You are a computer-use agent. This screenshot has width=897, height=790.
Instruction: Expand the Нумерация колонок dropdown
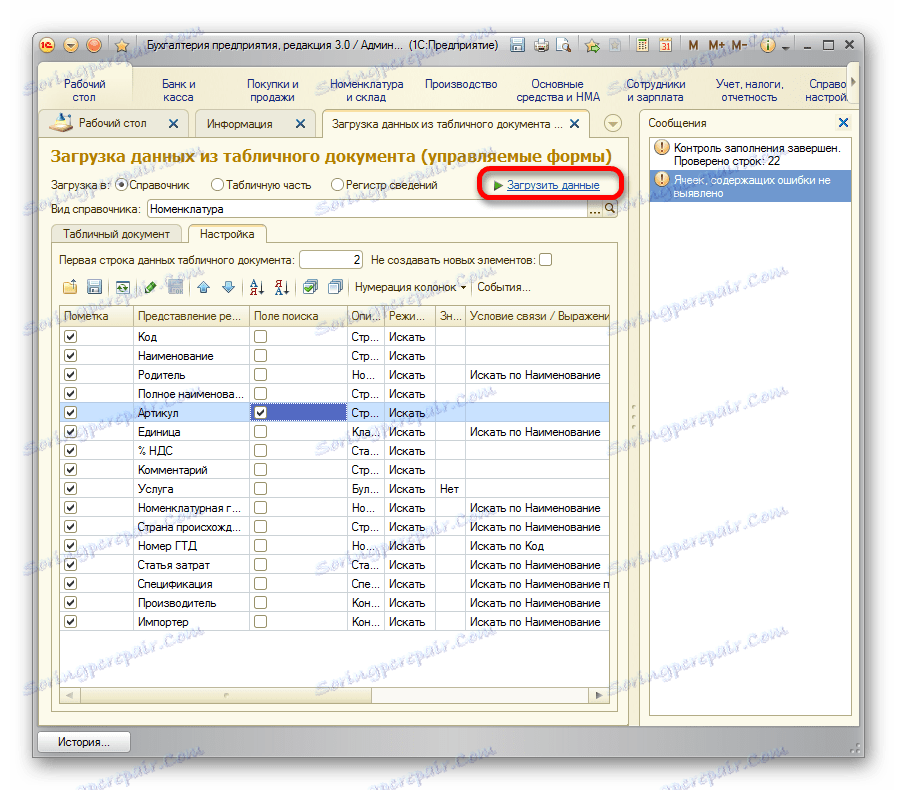click(410, 287)
